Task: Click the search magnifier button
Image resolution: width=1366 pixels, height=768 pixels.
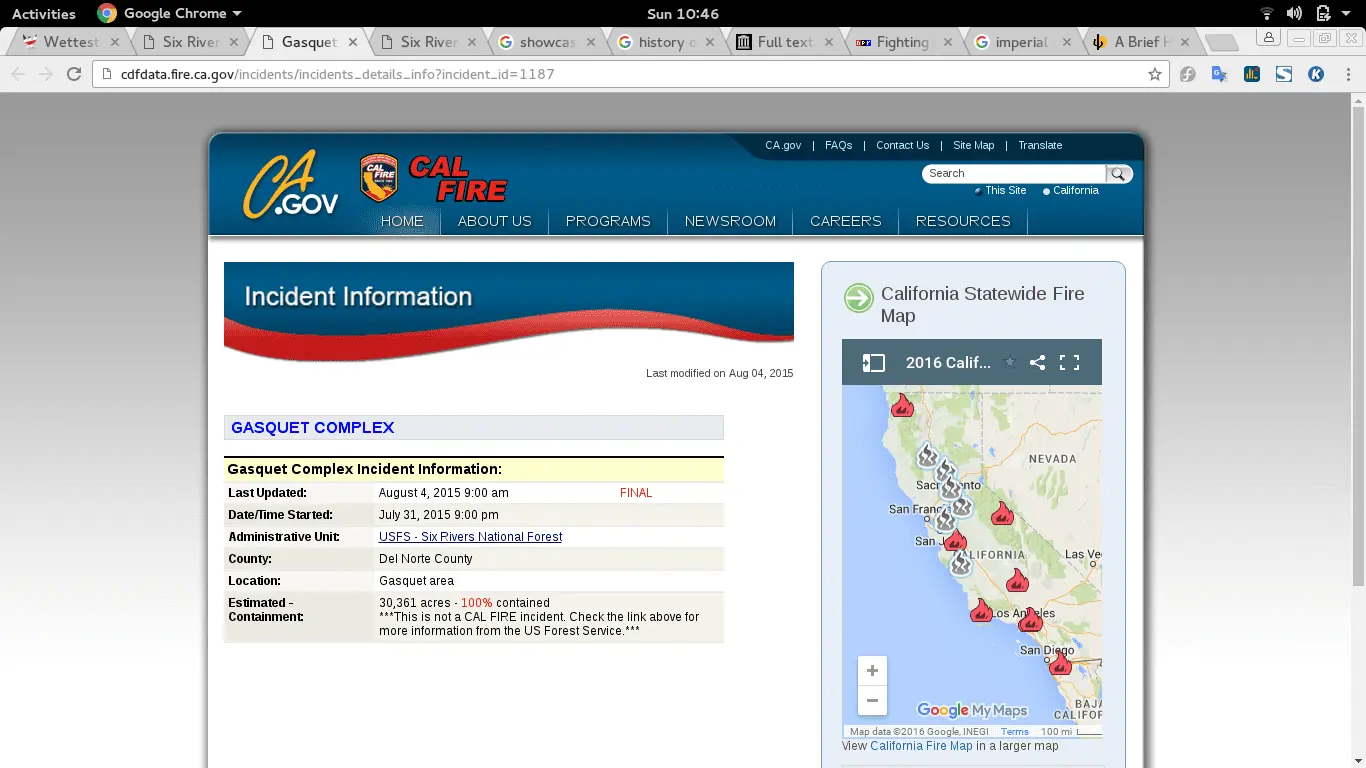Action: point(1119,174)
